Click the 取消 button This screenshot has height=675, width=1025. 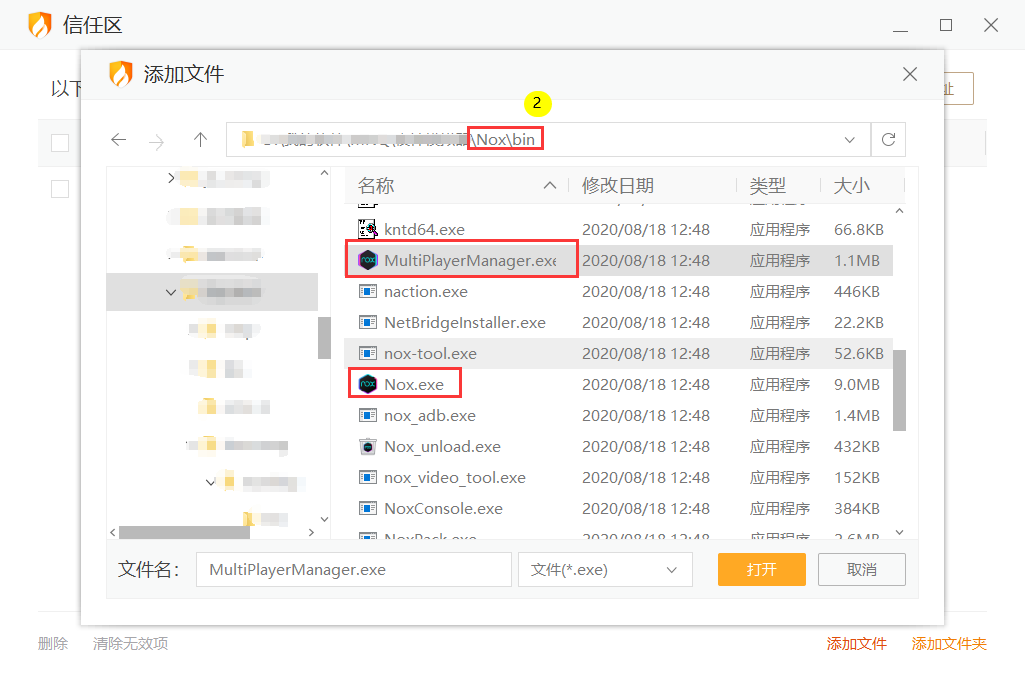[x=862, y=570]
